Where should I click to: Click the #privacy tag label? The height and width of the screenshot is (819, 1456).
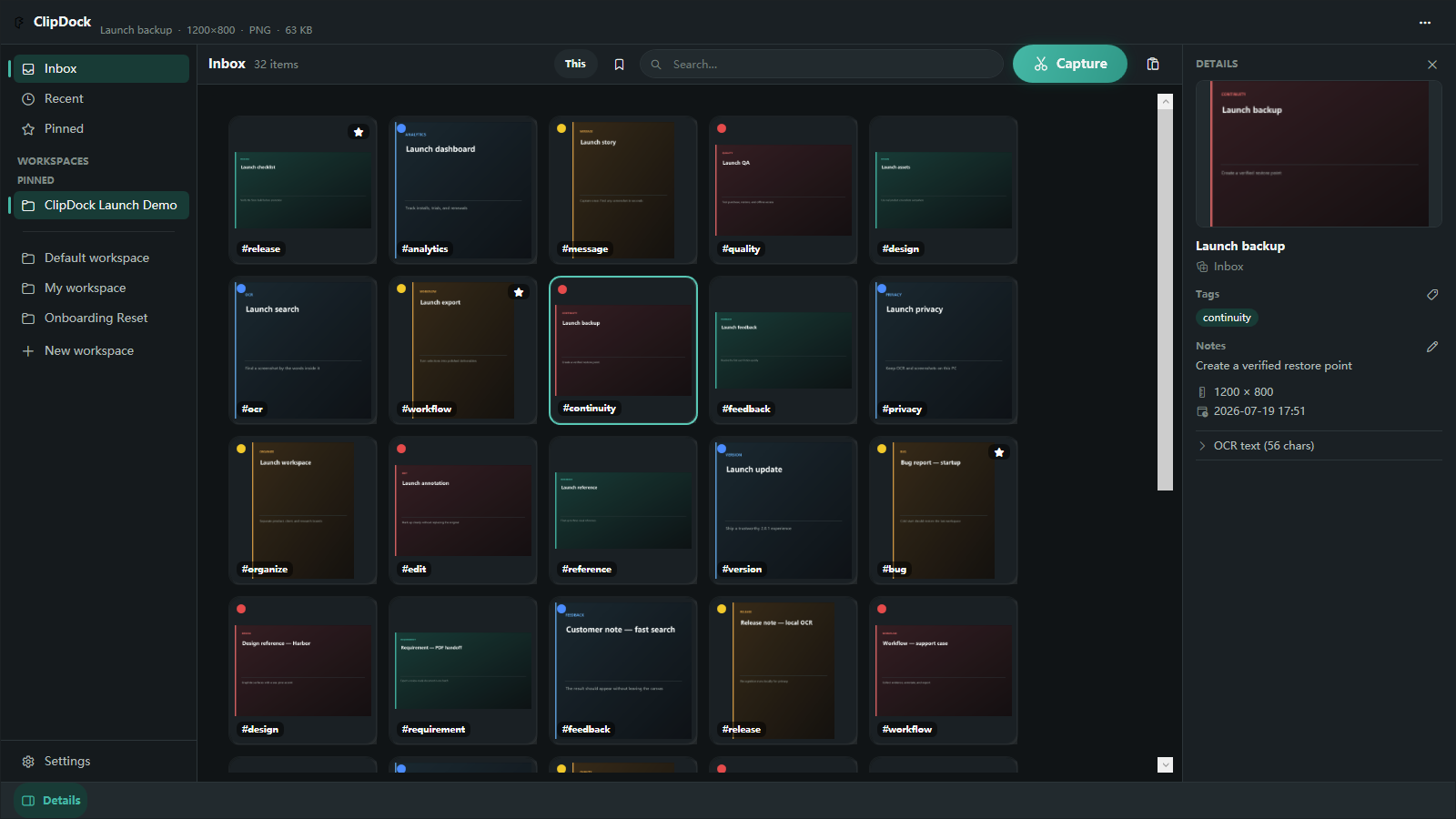(902, 409)
